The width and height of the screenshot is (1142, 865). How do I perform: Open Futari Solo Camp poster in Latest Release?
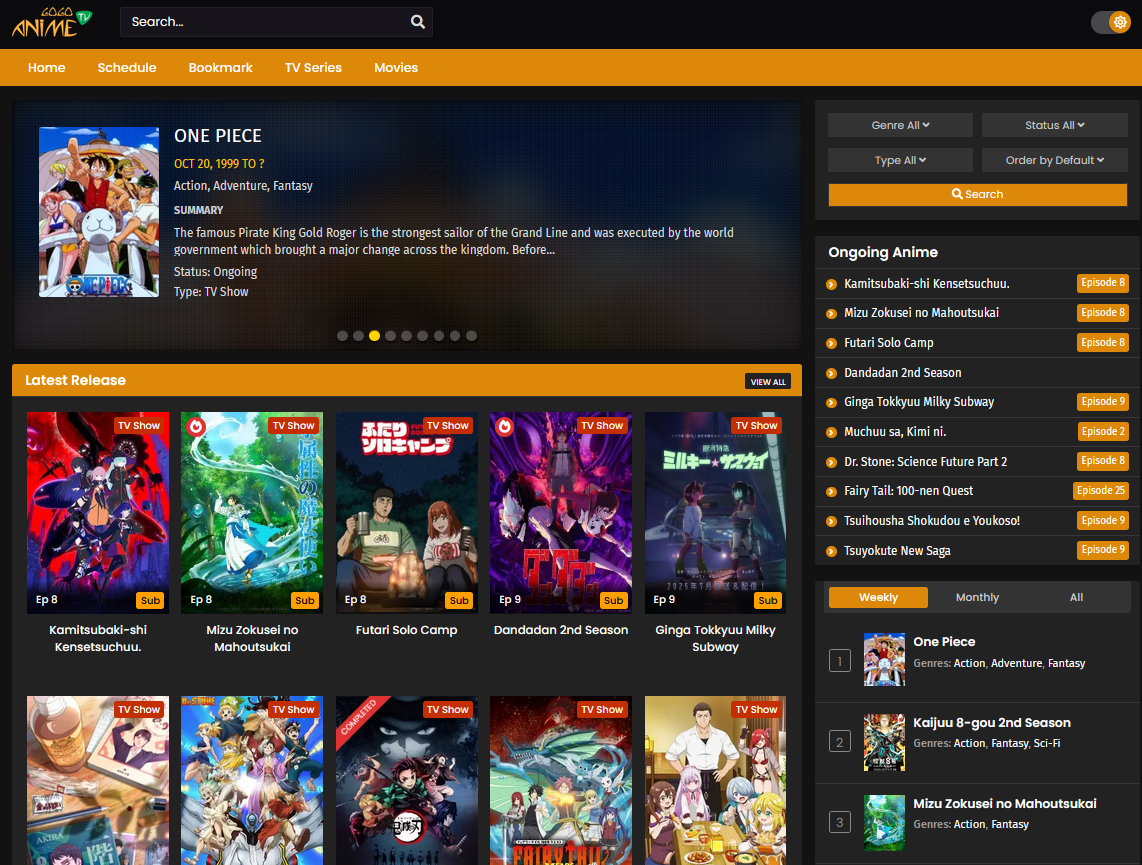point(406,513)
